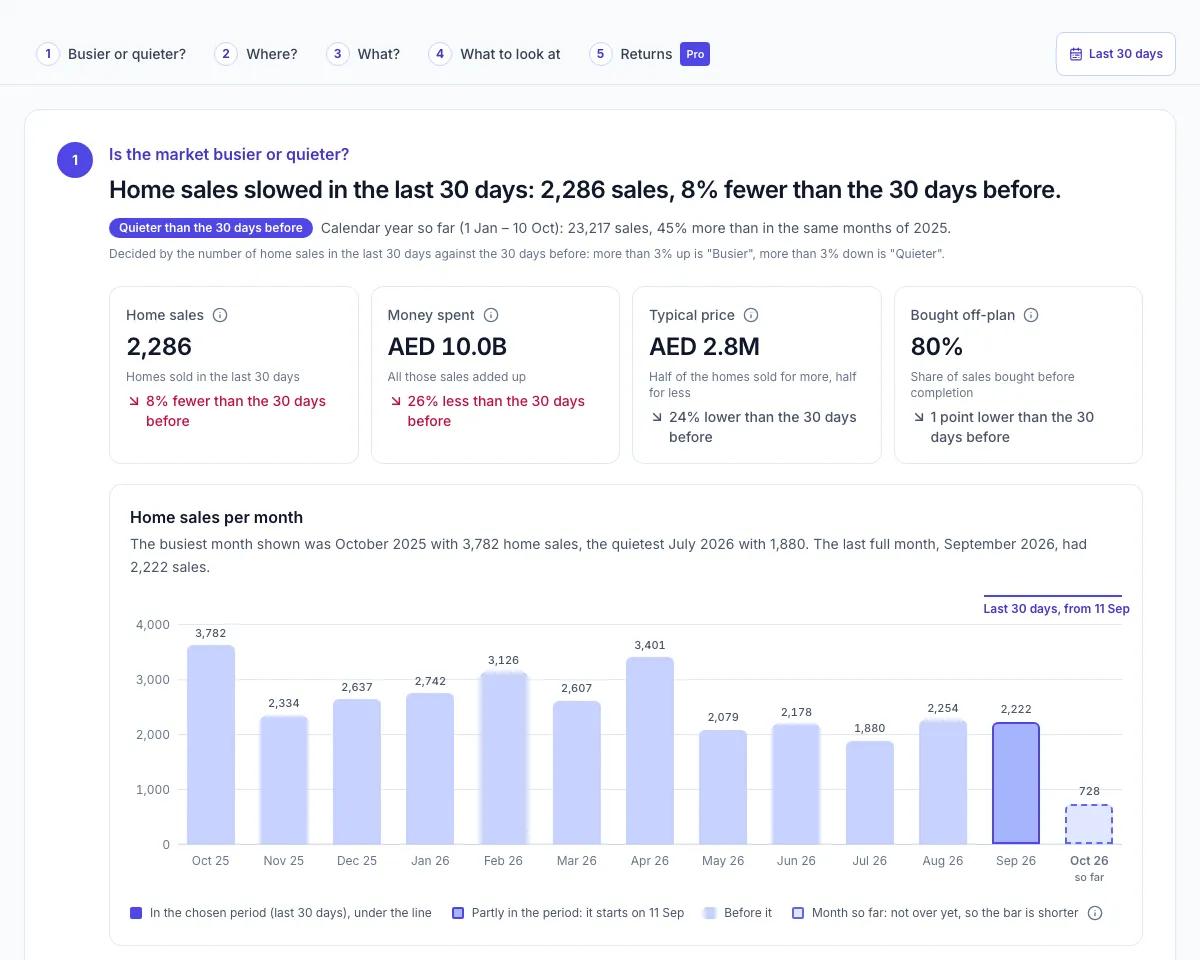Open step 5 Returns section
This screenshot has width=1200, height=960.
(631, 54)
